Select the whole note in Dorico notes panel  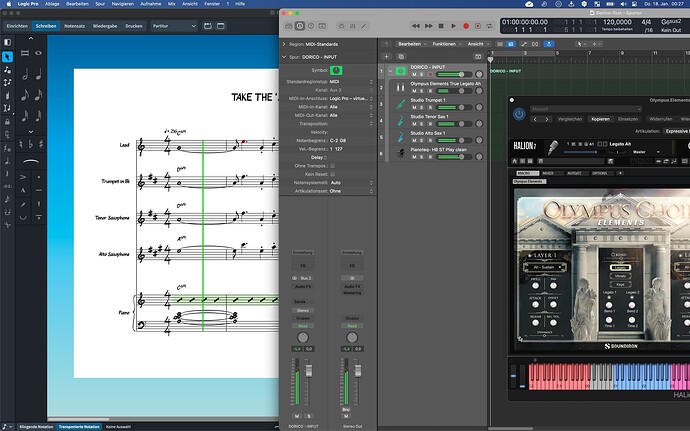click(x=39, y=53)
